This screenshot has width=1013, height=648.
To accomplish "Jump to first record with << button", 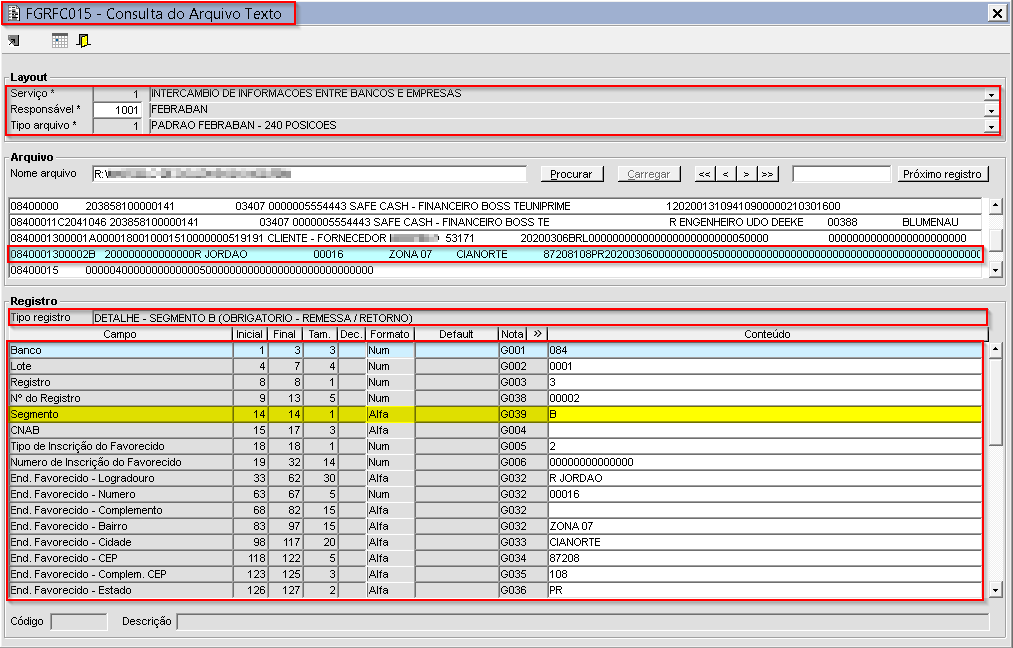I will click(x=704, y=174).
